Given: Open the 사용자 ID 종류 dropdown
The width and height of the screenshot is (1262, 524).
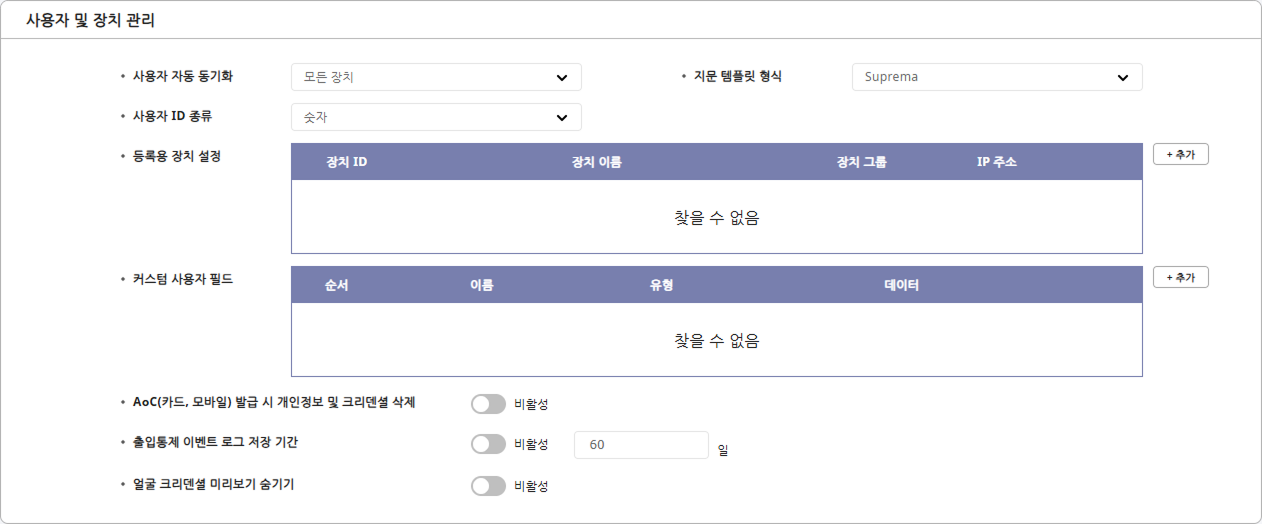Looking at the screenshot, I should [435, 117].
